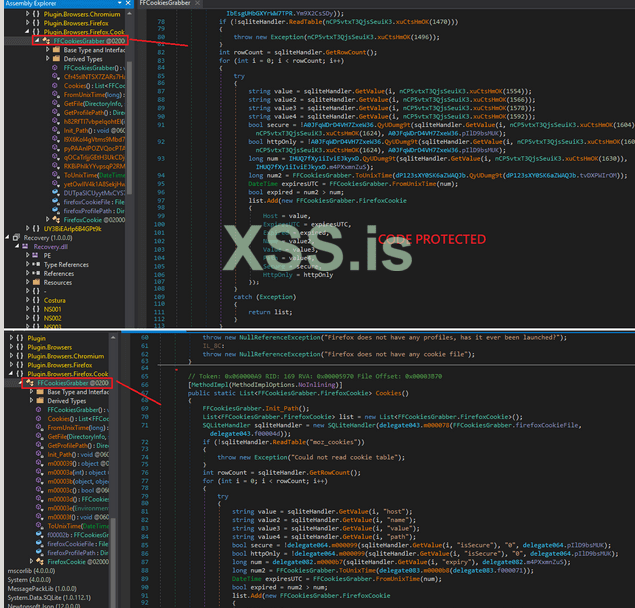Expand the Recovery.dll PE node

point(27,256)
